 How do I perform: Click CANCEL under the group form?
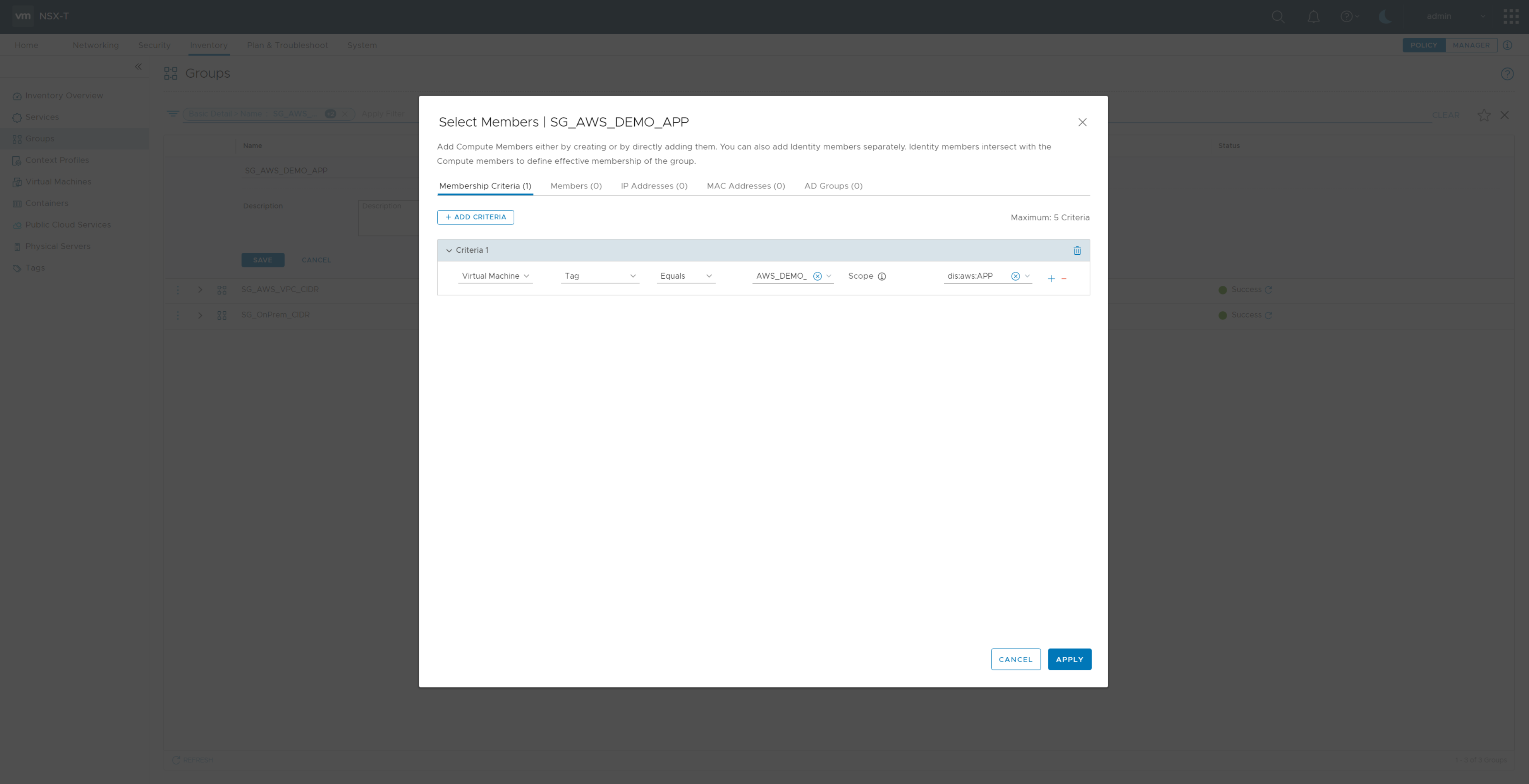pos(316,260)
